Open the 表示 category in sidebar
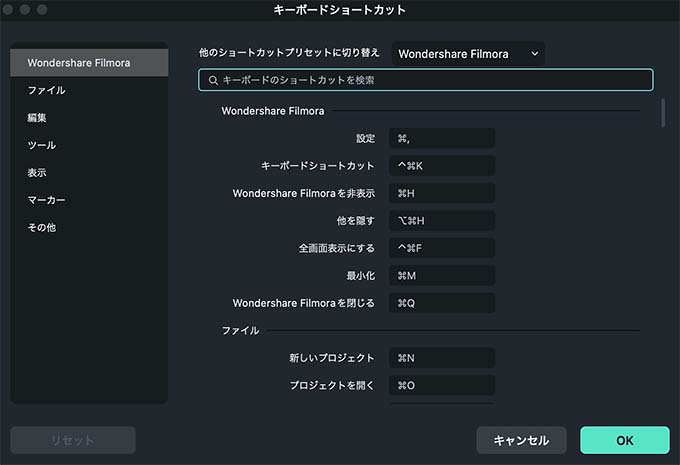The image size is (680, 465). point(89,173)
